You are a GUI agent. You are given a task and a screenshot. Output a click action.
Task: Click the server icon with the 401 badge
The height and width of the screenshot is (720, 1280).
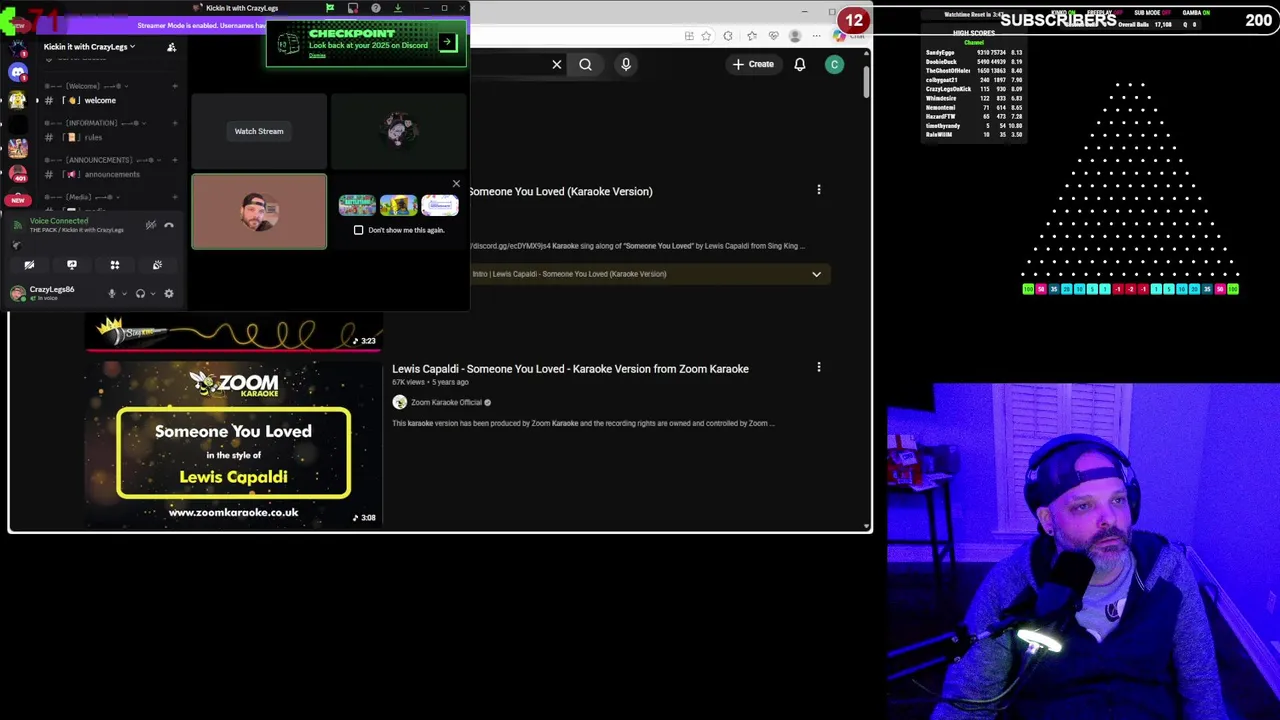[x=17, y=173]
